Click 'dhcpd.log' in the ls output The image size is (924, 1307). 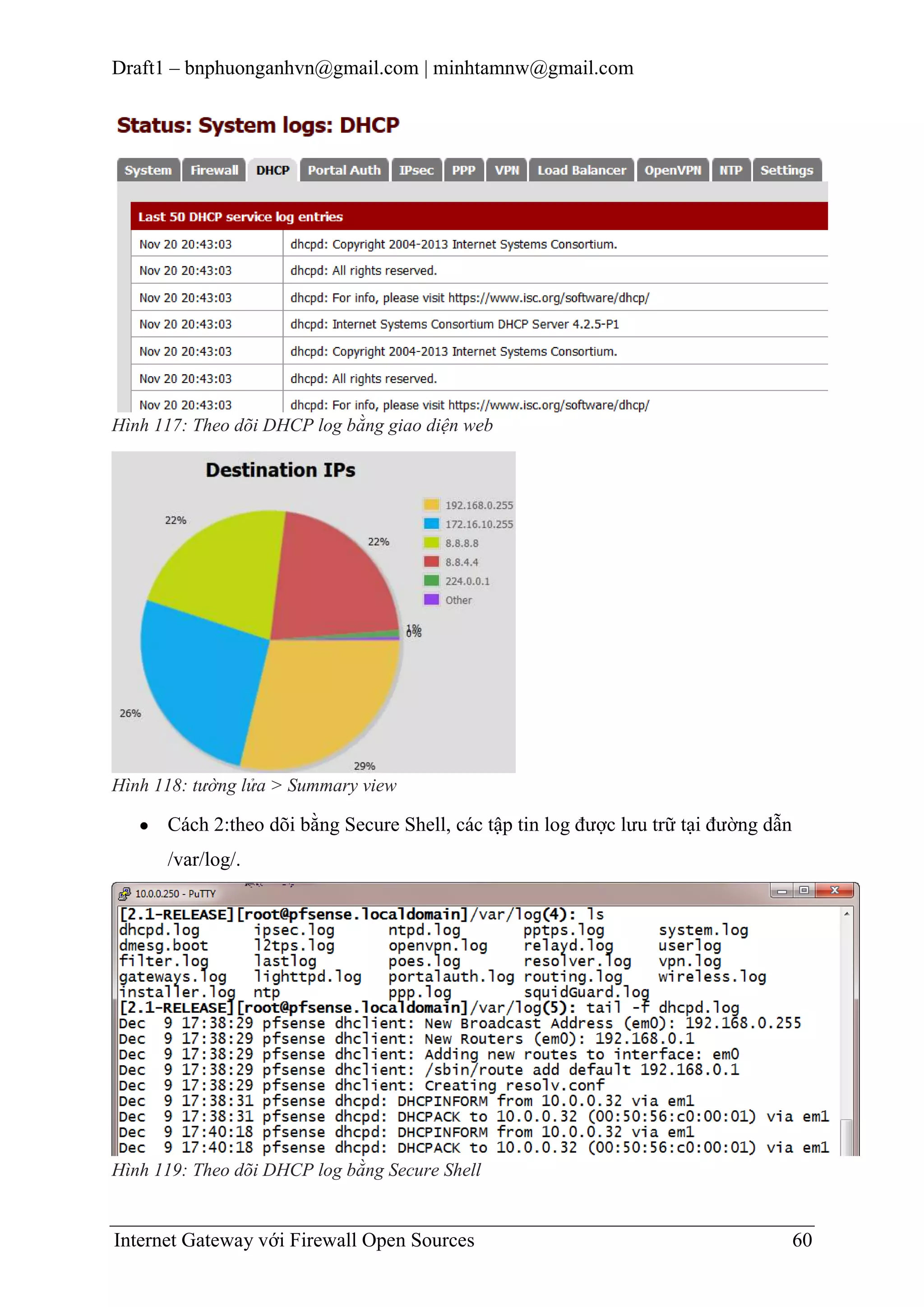[159, 930]
